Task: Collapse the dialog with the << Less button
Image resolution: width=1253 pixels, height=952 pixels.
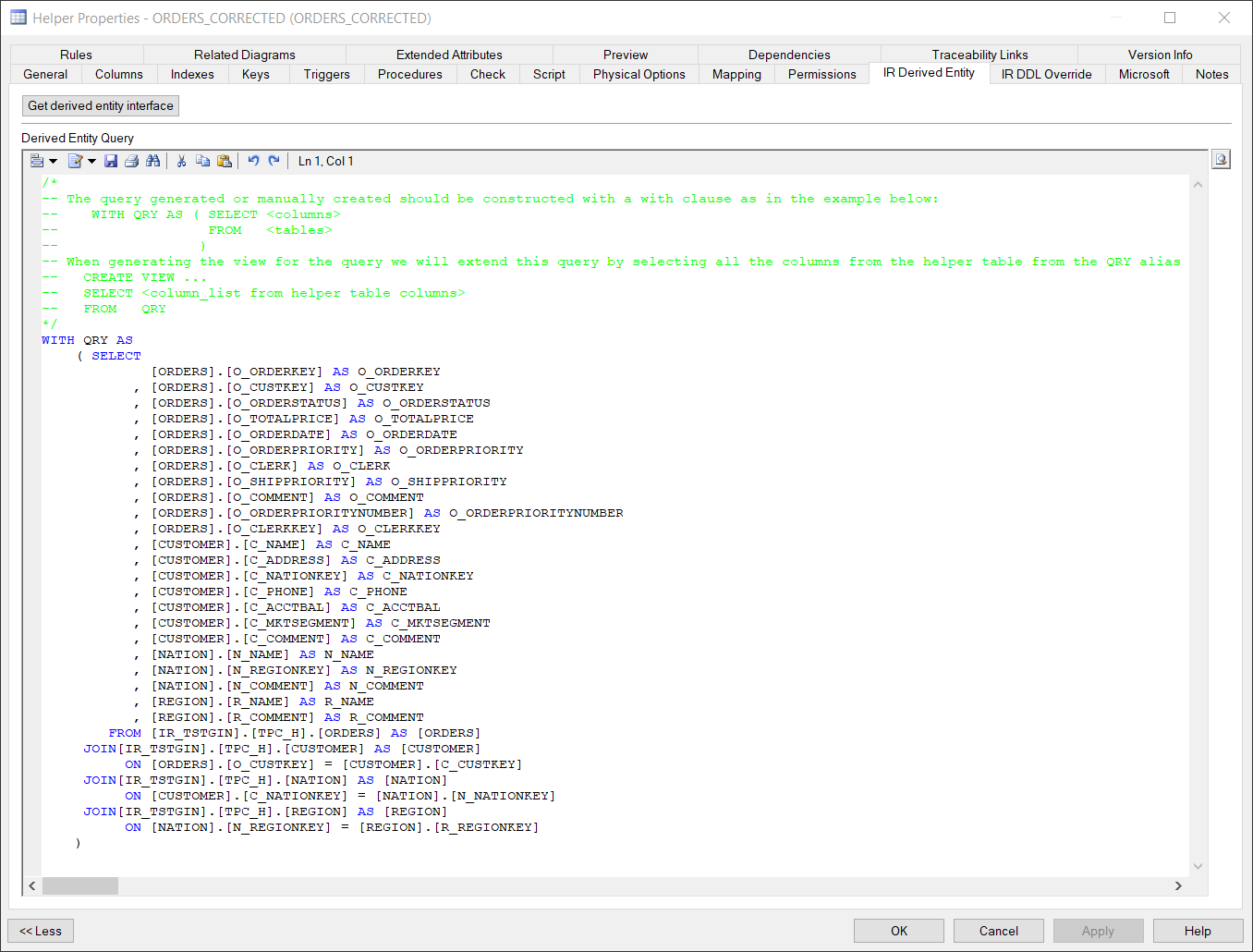Action: coord(41,931)
